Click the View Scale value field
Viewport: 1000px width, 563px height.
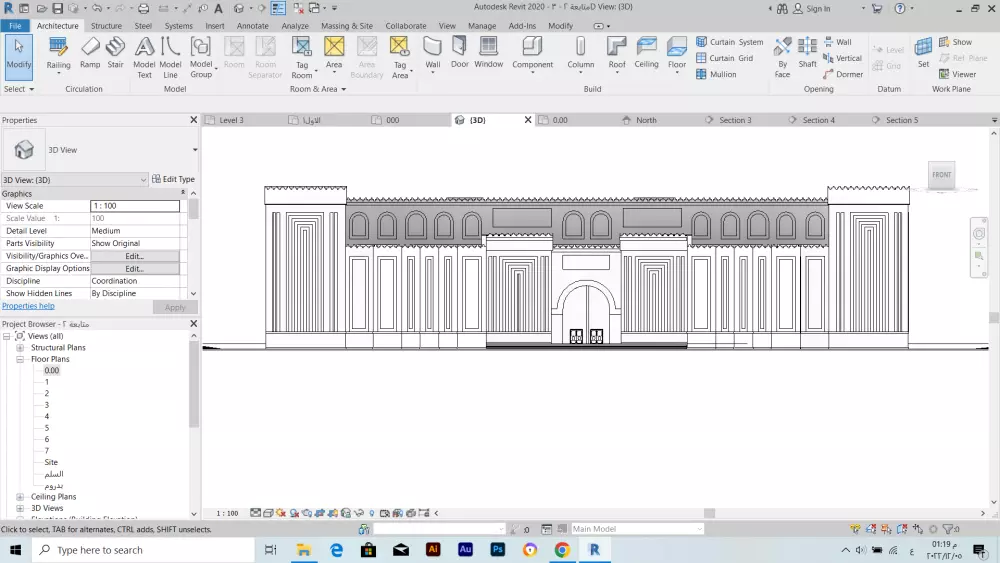point(134,206)
